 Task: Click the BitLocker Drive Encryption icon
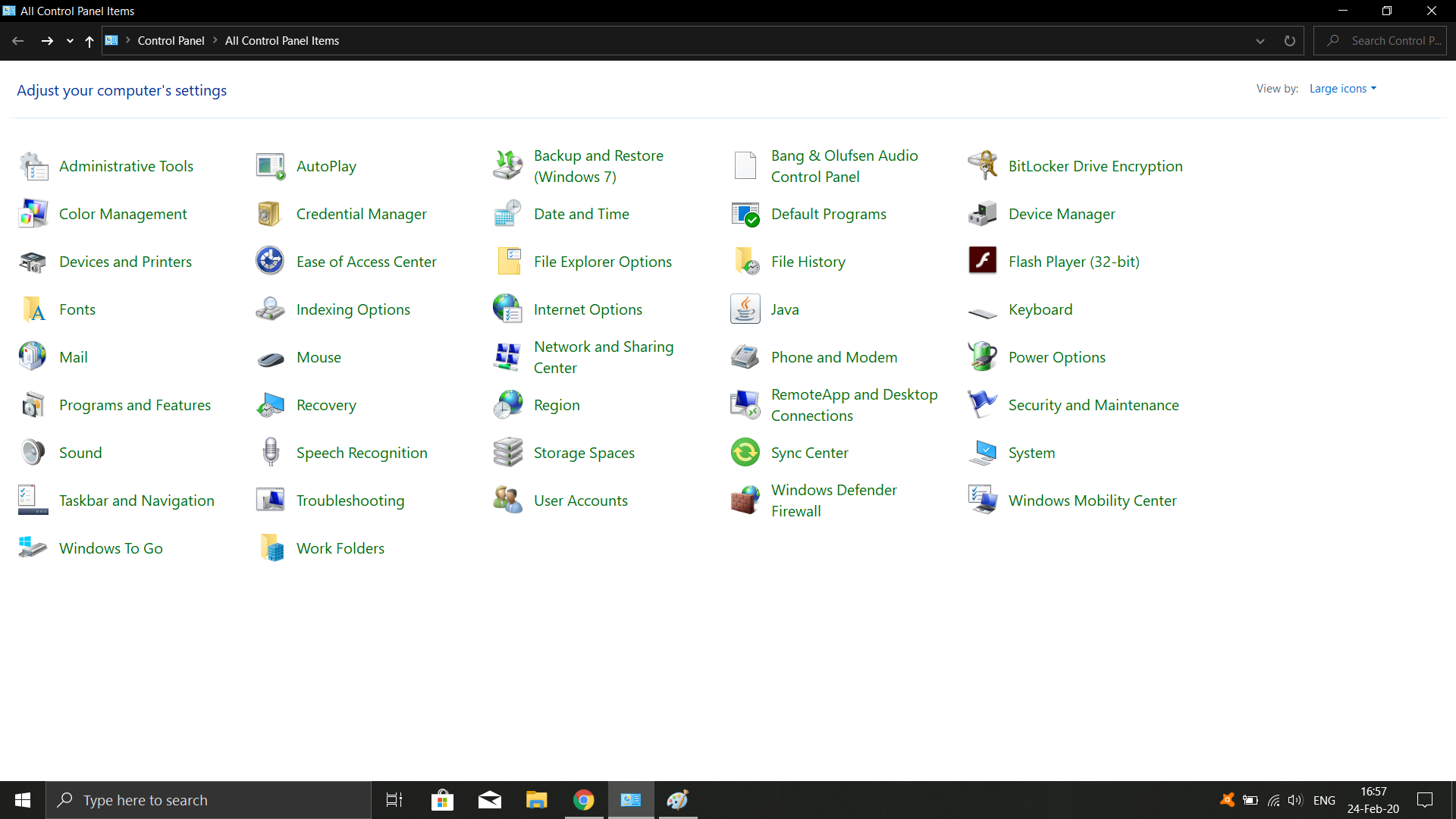983,166
